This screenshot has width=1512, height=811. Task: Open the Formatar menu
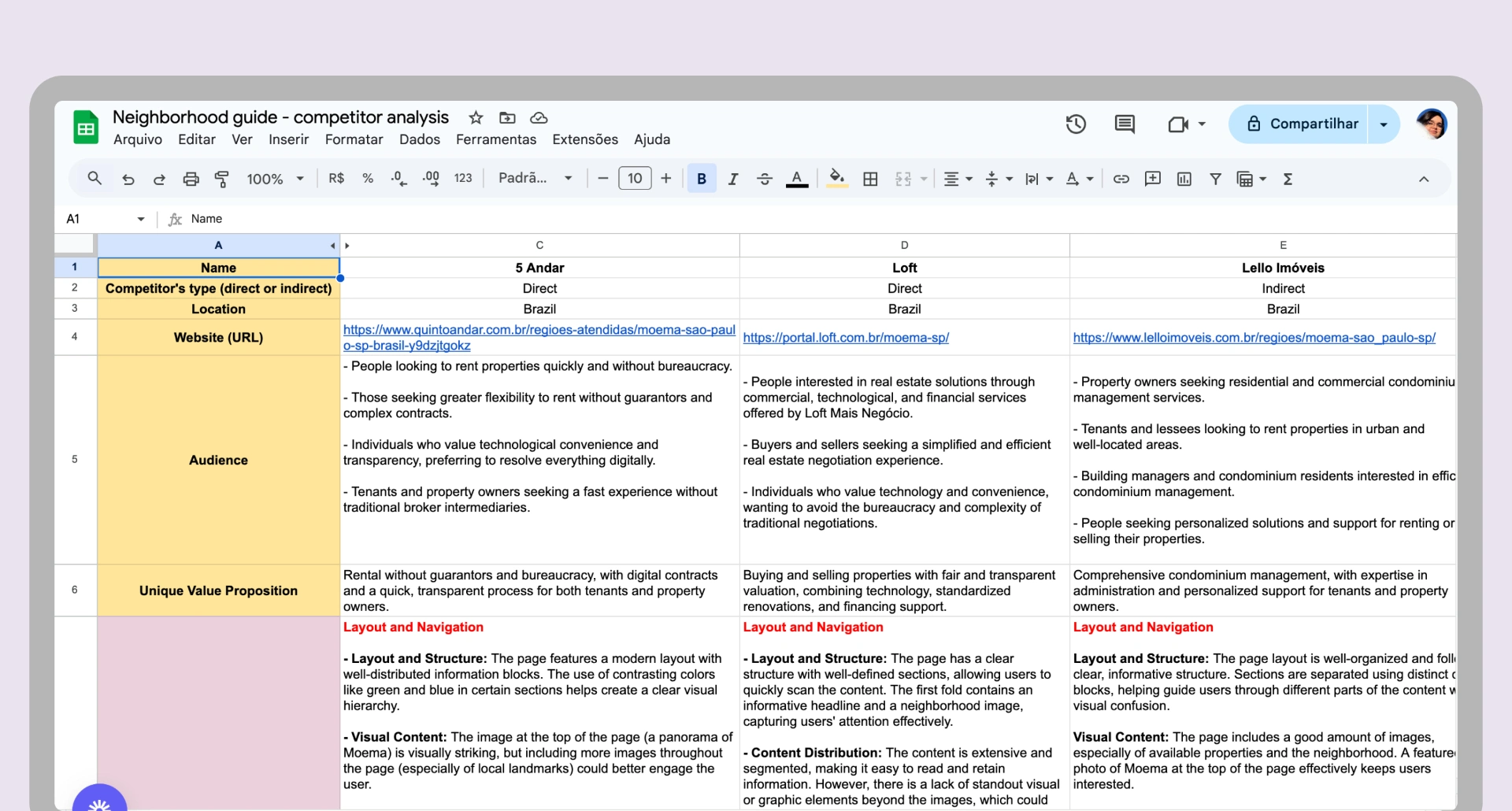click(x=354, y=139)
